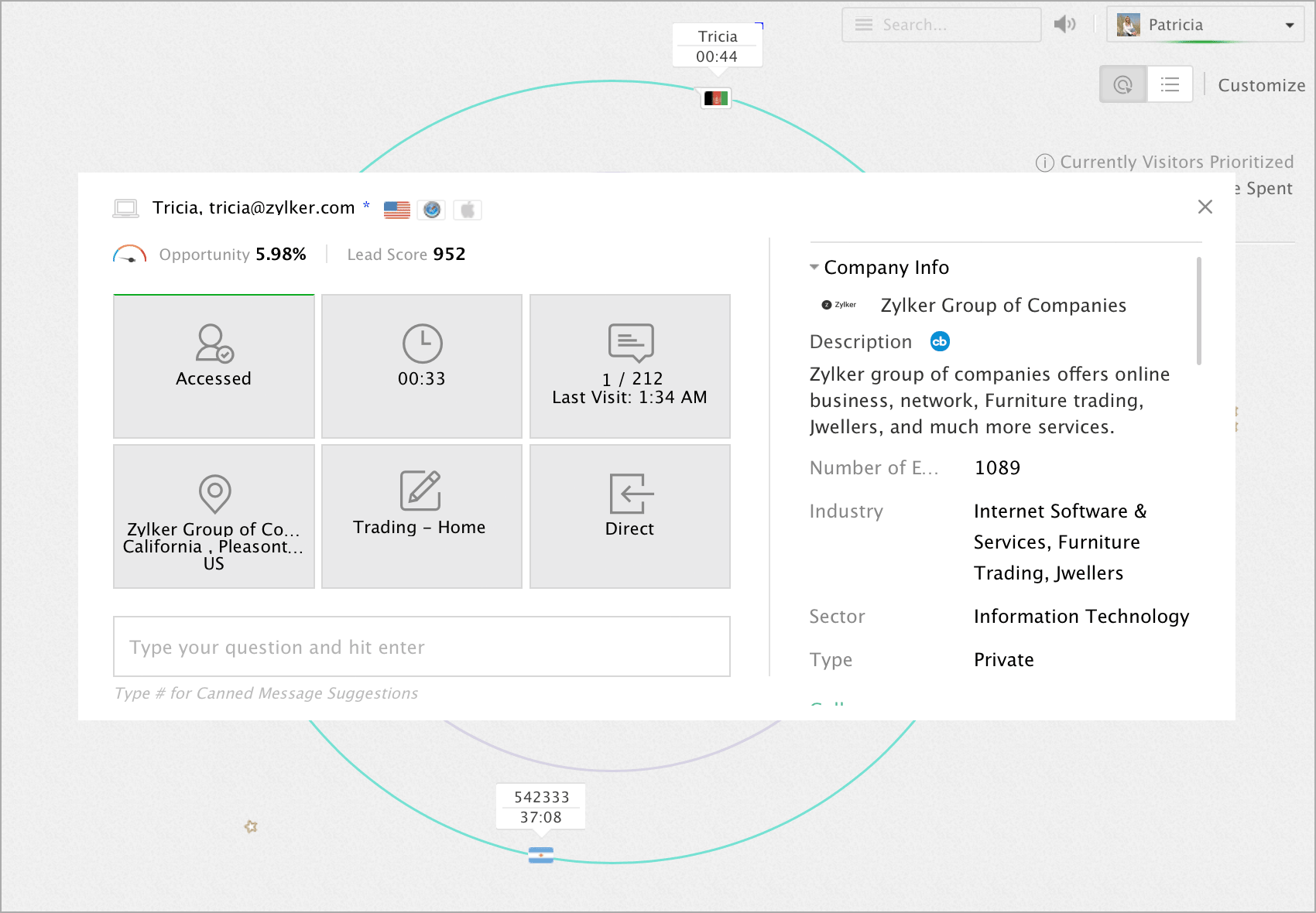Click Tricia, tricia@zylker.com name text
This screenshot has height=913, width=1316.
[x=253, y=207]
